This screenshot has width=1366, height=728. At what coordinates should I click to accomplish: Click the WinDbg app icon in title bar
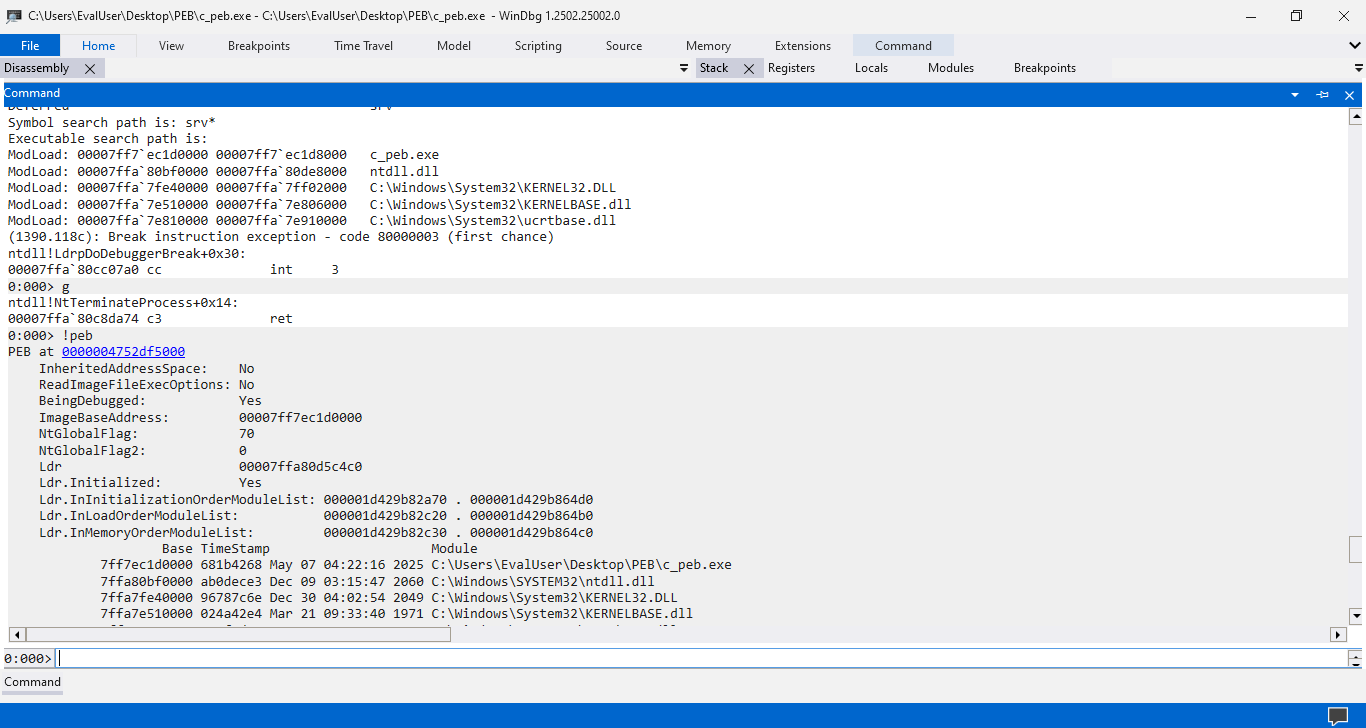tap(14, 16)
